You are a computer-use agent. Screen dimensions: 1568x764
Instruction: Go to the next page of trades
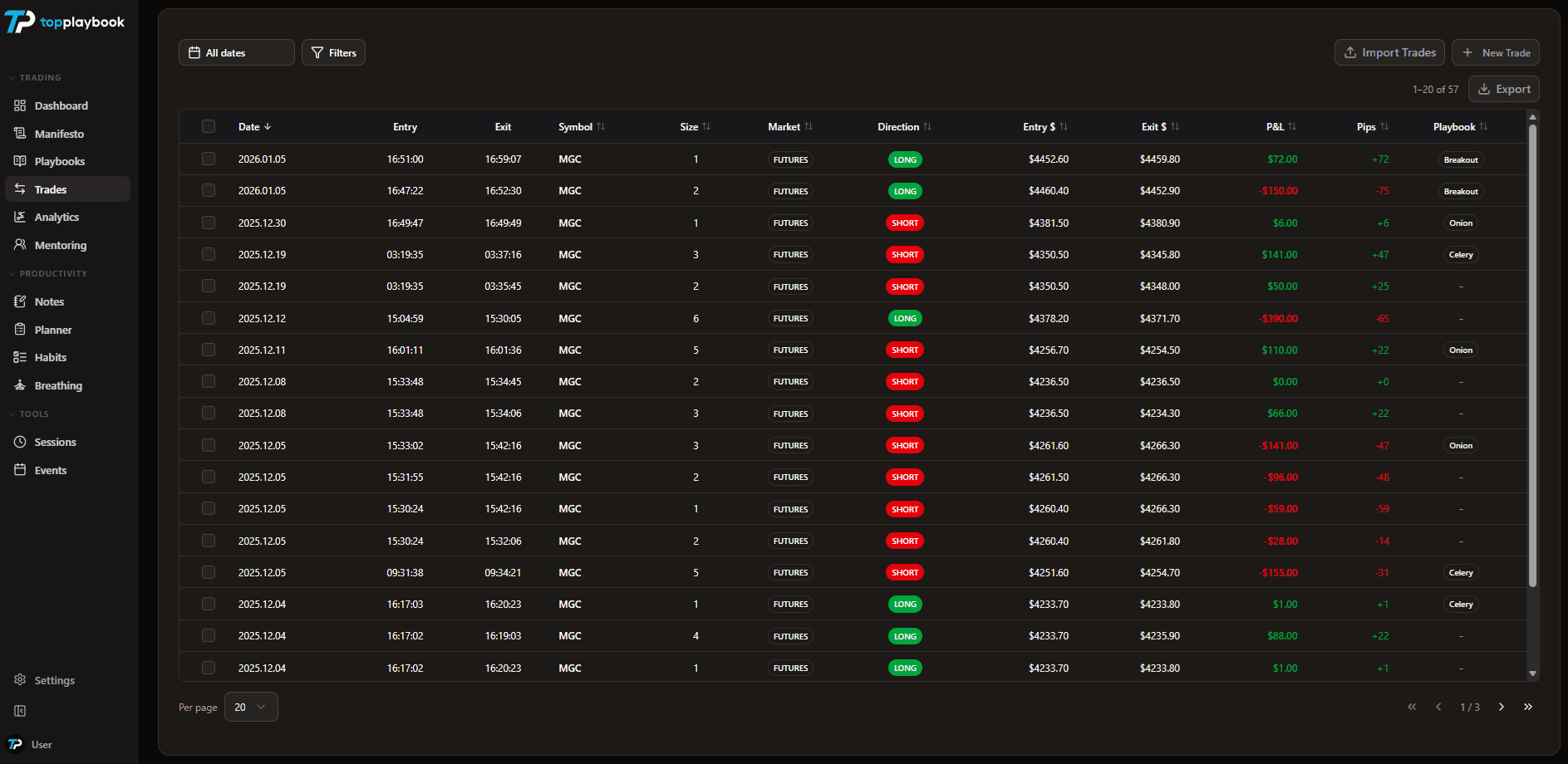tap(1501, 707)
